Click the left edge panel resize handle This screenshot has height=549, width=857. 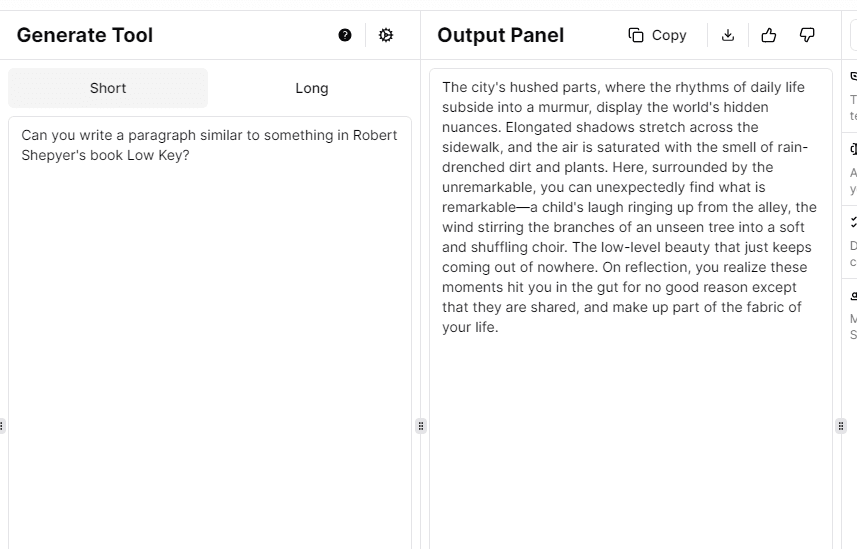pyautogui.click(x=2, y=426)
